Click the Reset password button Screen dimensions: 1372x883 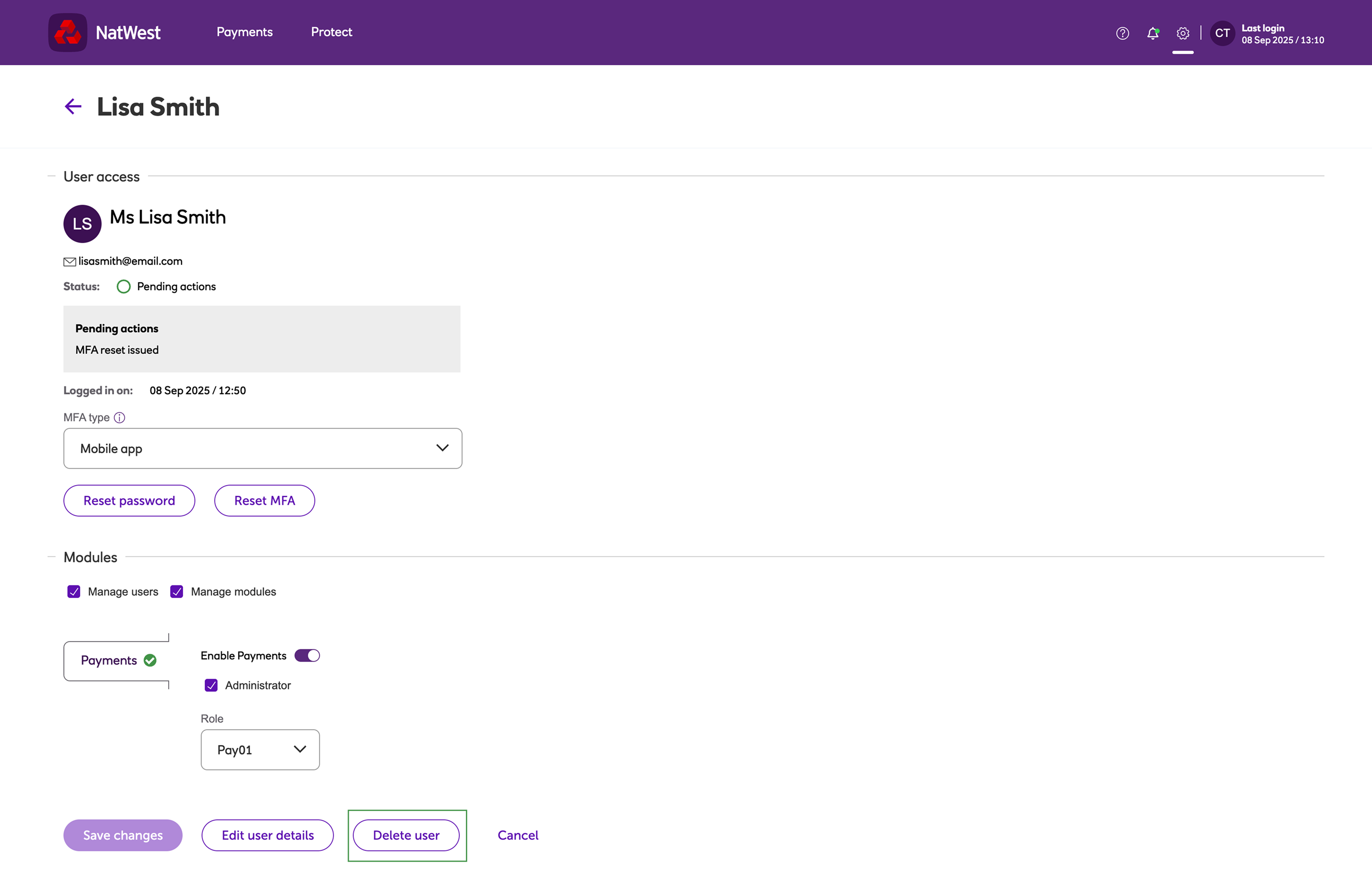[x=129, y=501]
